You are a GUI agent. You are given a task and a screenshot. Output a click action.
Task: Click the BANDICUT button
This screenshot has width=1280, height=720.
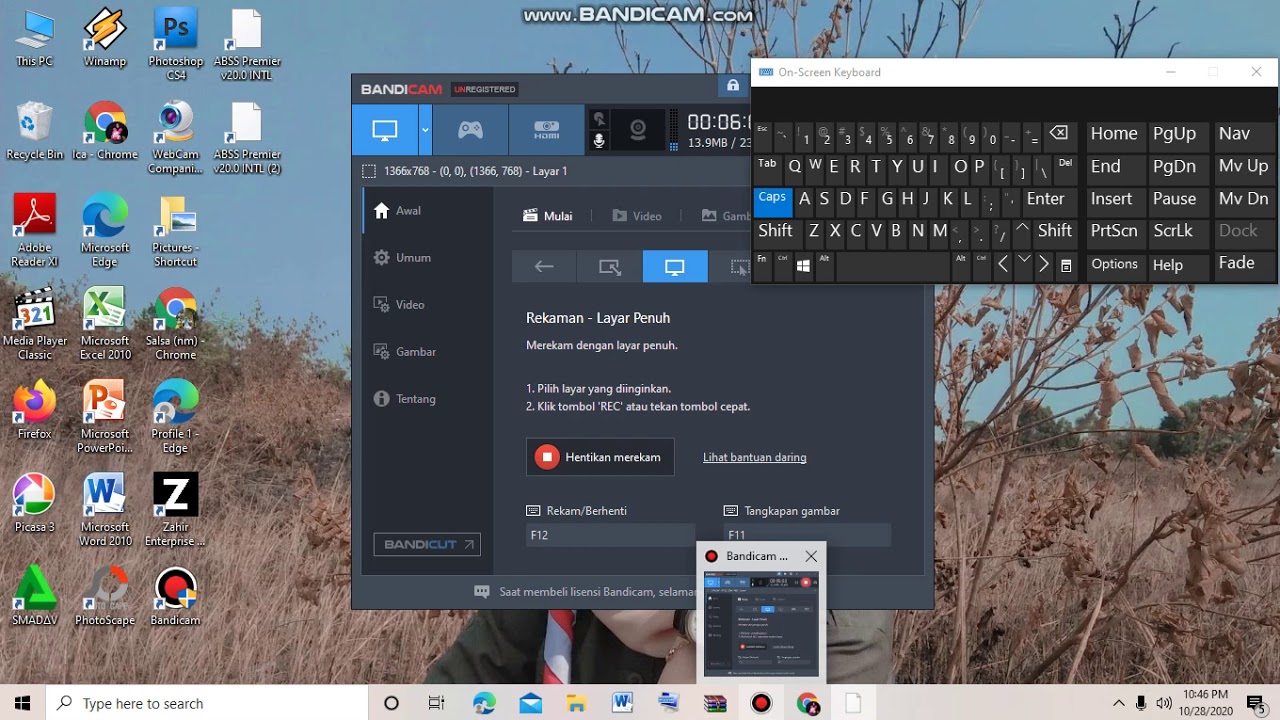coord(427,545)
